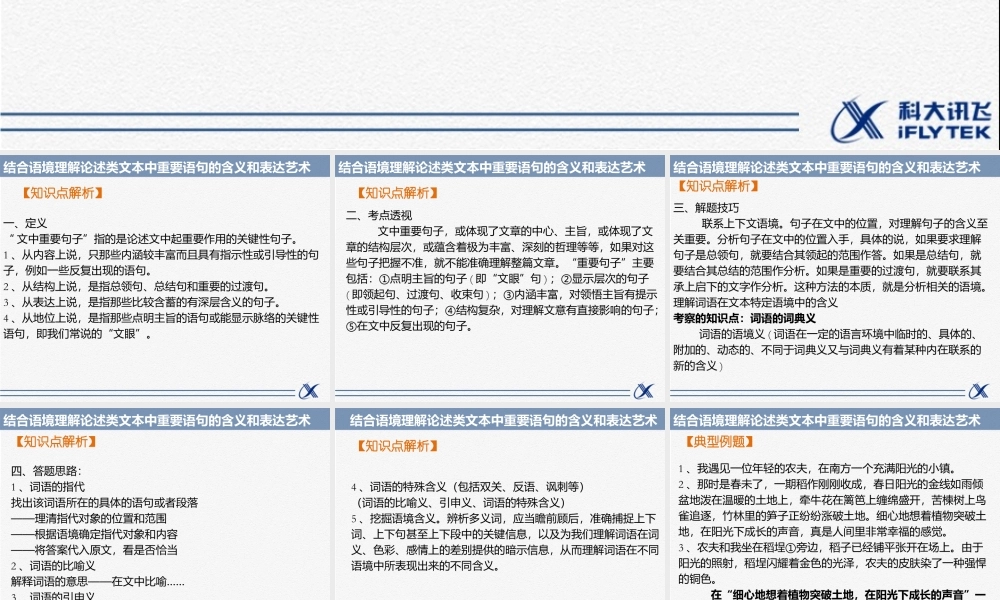1000x600 pixels.
Task: Click 【知识点解析】 label above 二、考点透视
Action: [x=397, y=193]
